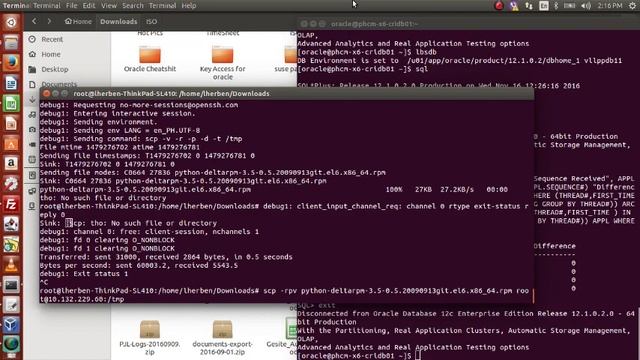Open the Ubuntu Dash home icon
This screenshot has width=640, height=360.
pyautogui.click(x=11, y=22)
